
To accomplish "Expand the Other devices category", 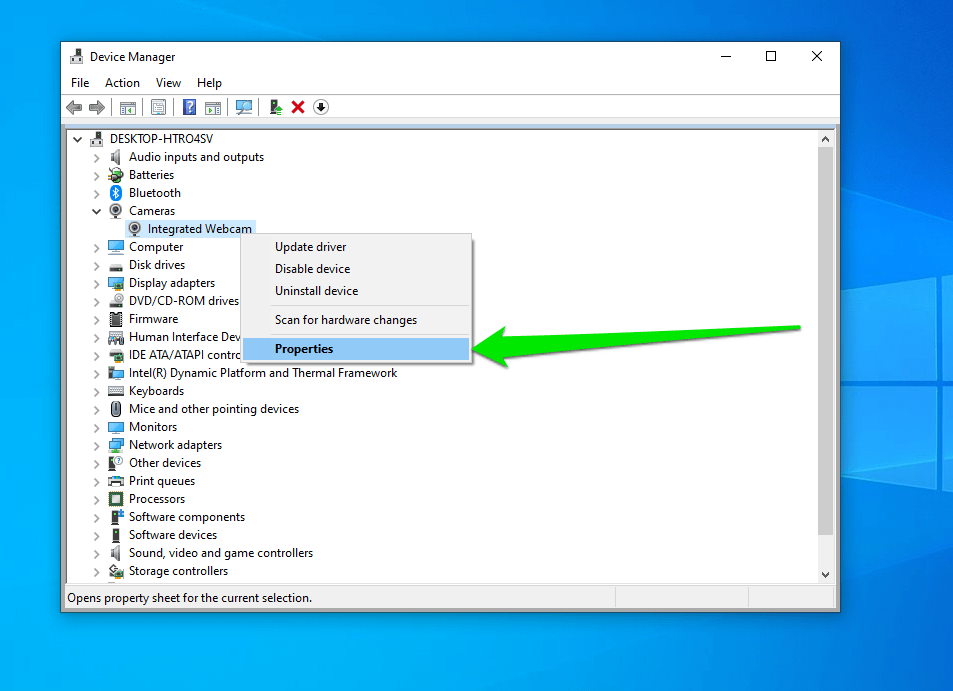I will 97,464.
